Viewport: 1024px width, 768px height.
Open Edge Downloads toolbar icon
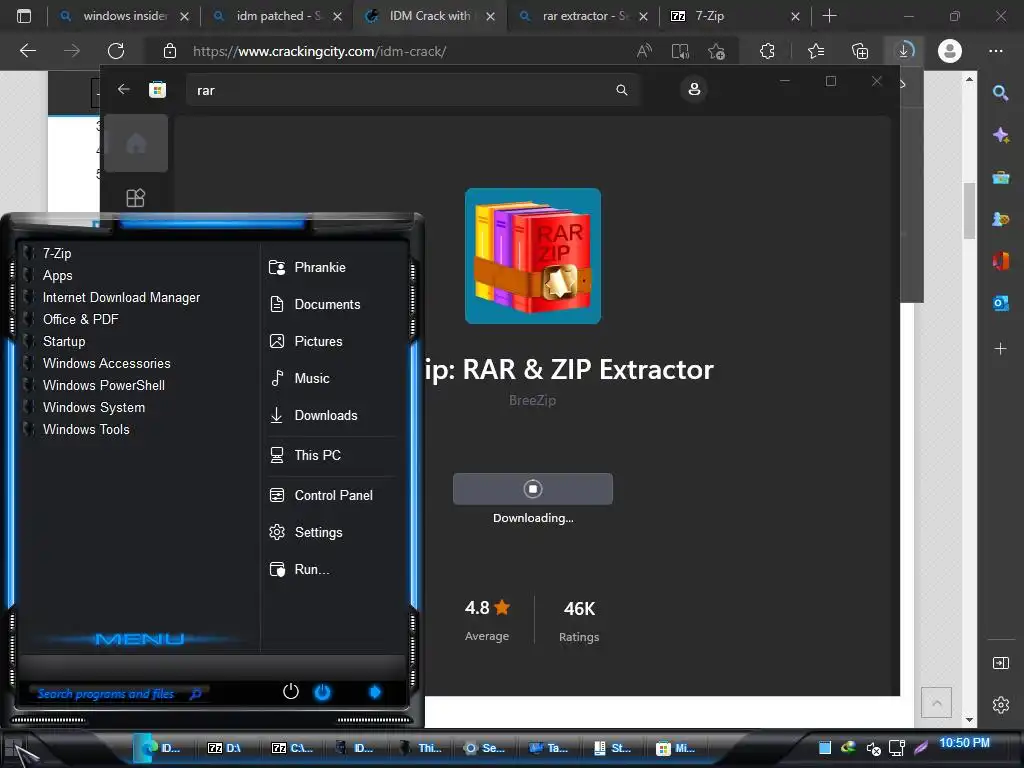click(x=904, y=50)
